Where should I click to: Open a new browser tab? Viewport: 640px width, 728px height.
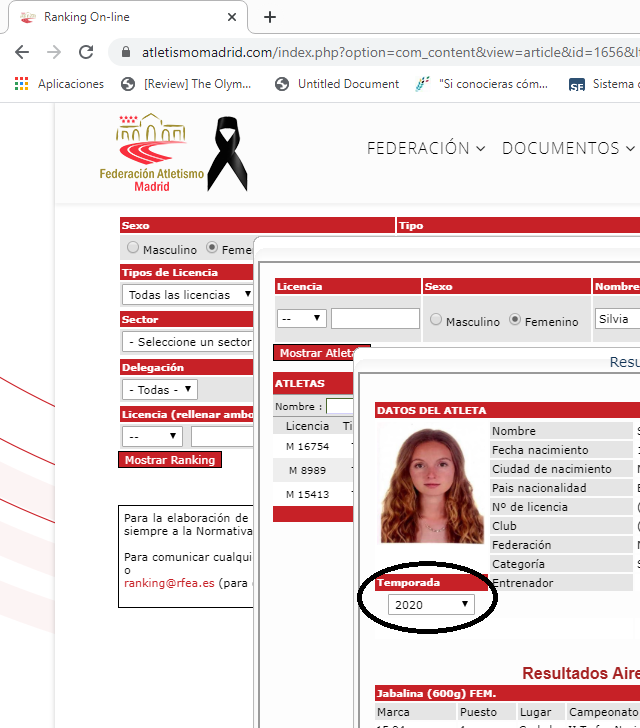tap(270, 17)
